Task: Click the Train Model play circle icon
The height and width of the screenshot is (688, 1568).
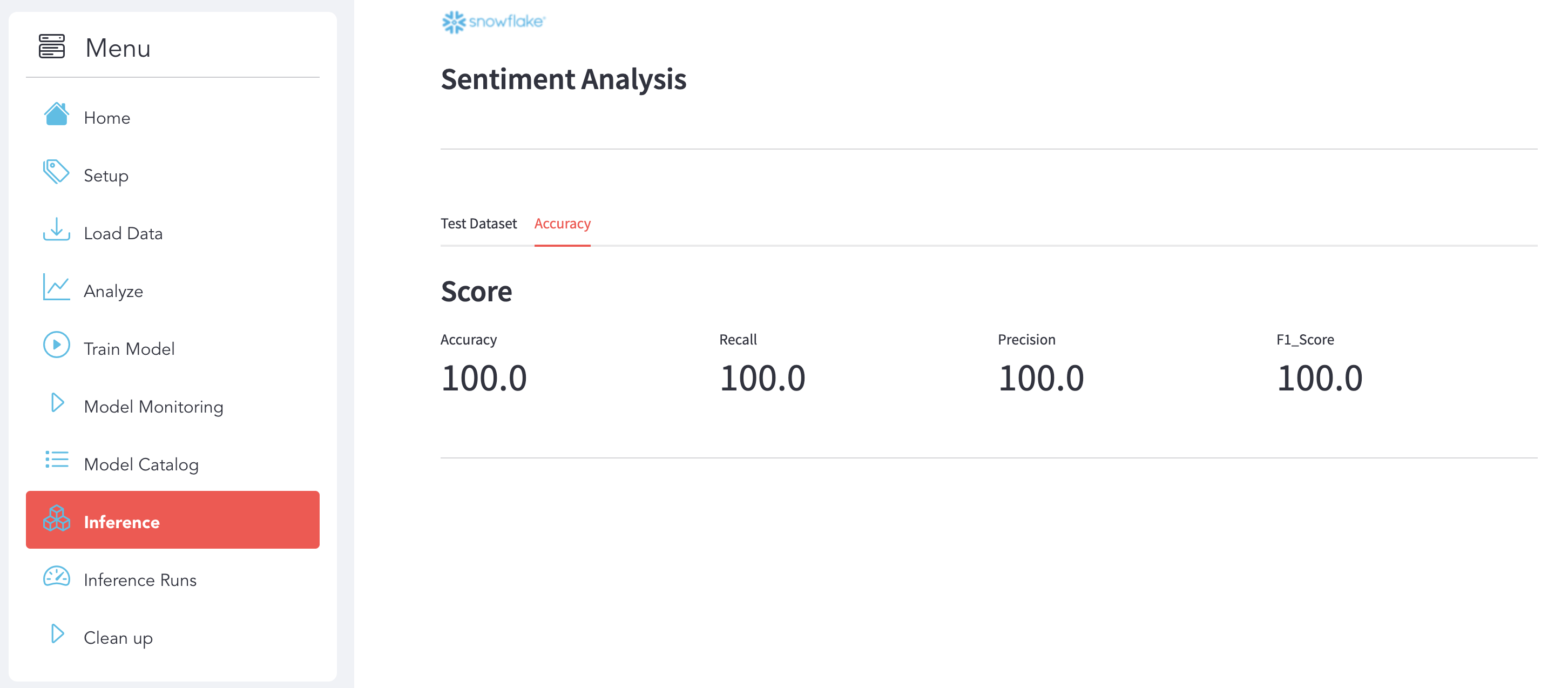Action: (57, 345)
